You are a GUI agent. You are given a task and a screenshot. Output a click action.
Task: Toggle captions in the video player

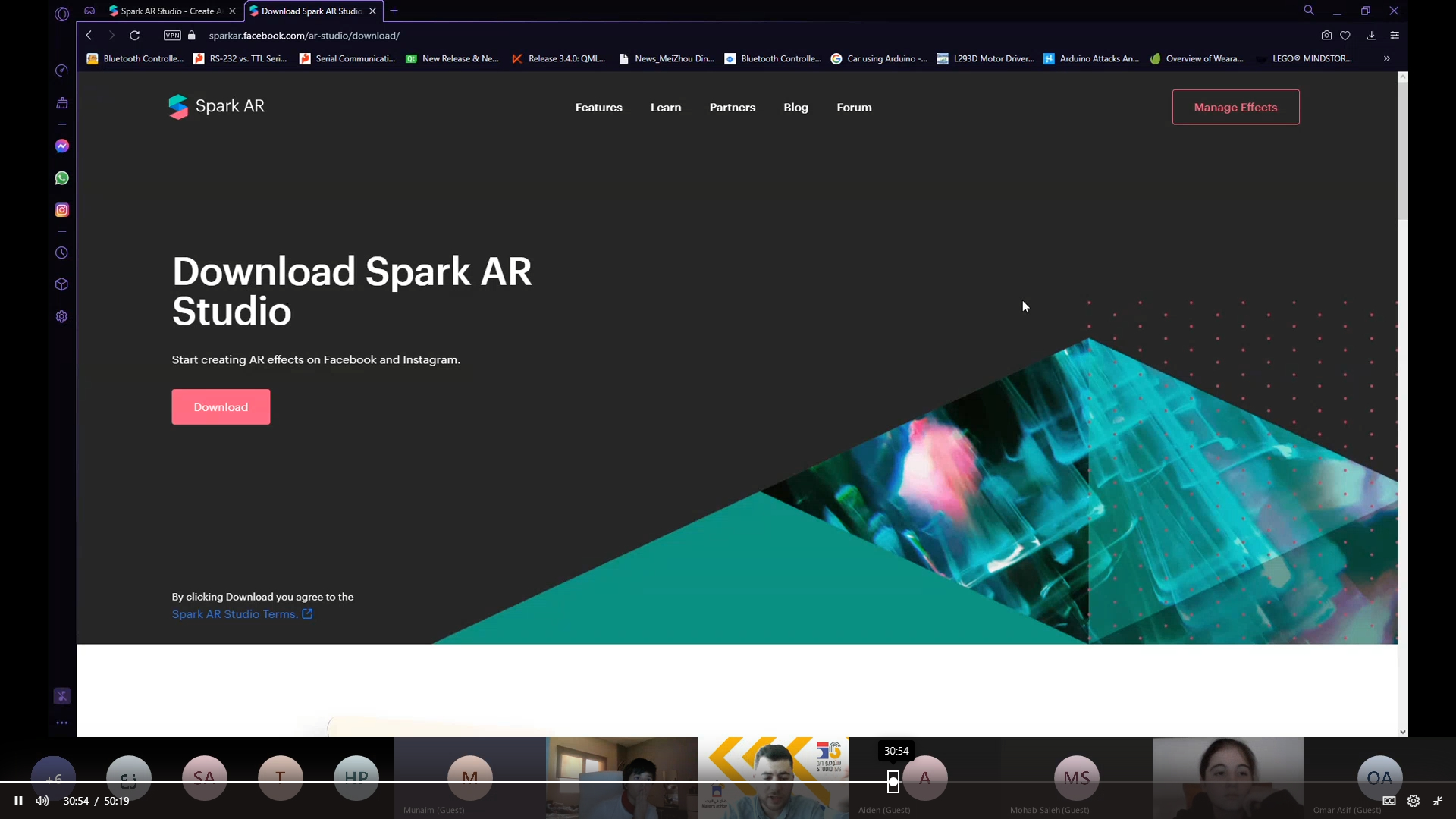(1389, 801)
